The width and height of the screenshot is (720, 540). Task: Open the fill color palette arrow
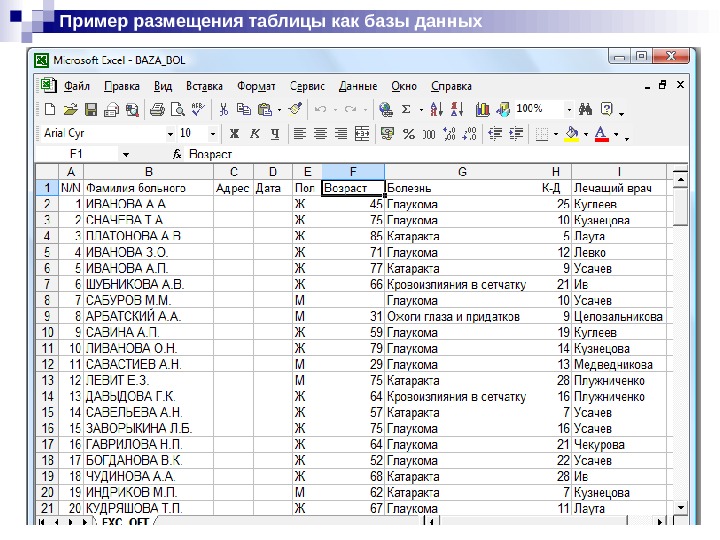pyautogui.click(x=586, y=134)
